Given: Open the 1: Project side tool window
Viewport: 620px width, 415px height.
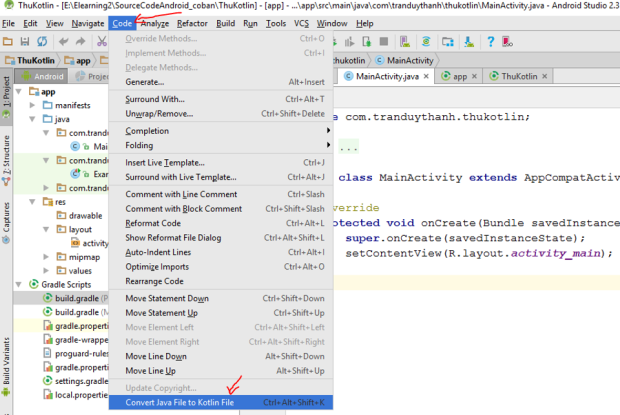Looking at the screenshot, I should pyautogui.click(x=6, y=98).
